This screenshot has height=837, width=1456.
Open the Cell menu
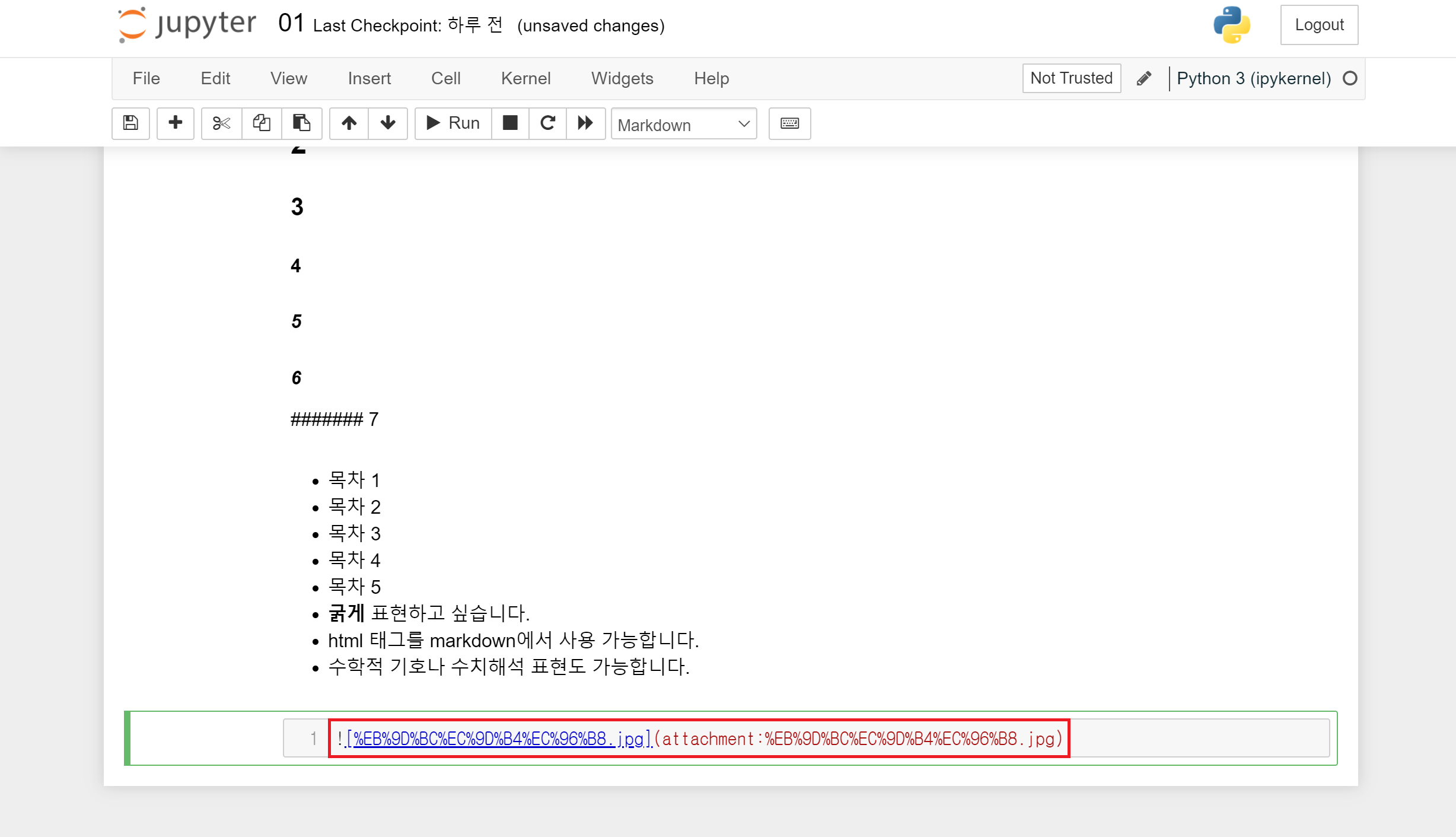pos(445,78)
